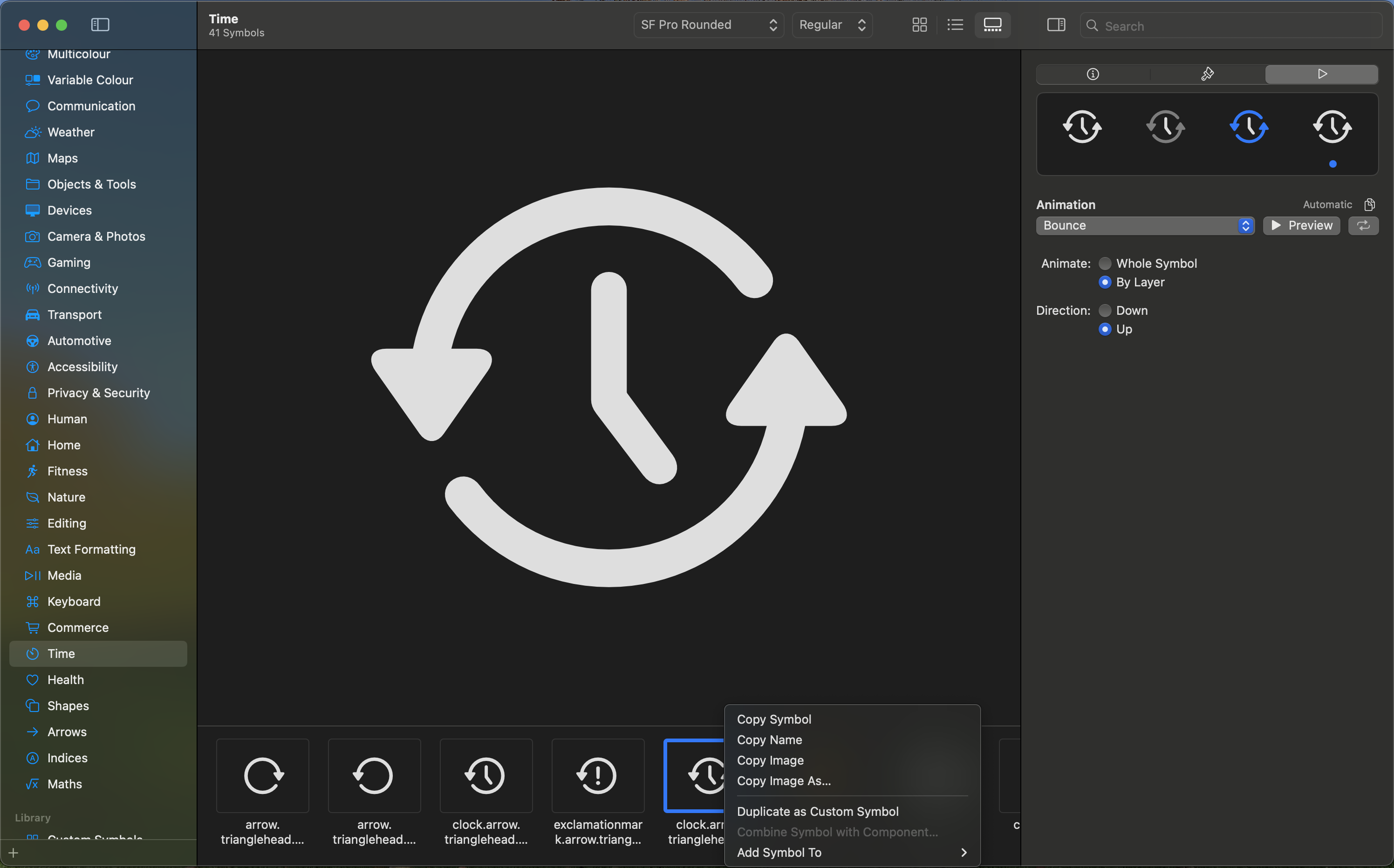Open the Rendering paintbrush inspector tab

(x=1207, y=74)
